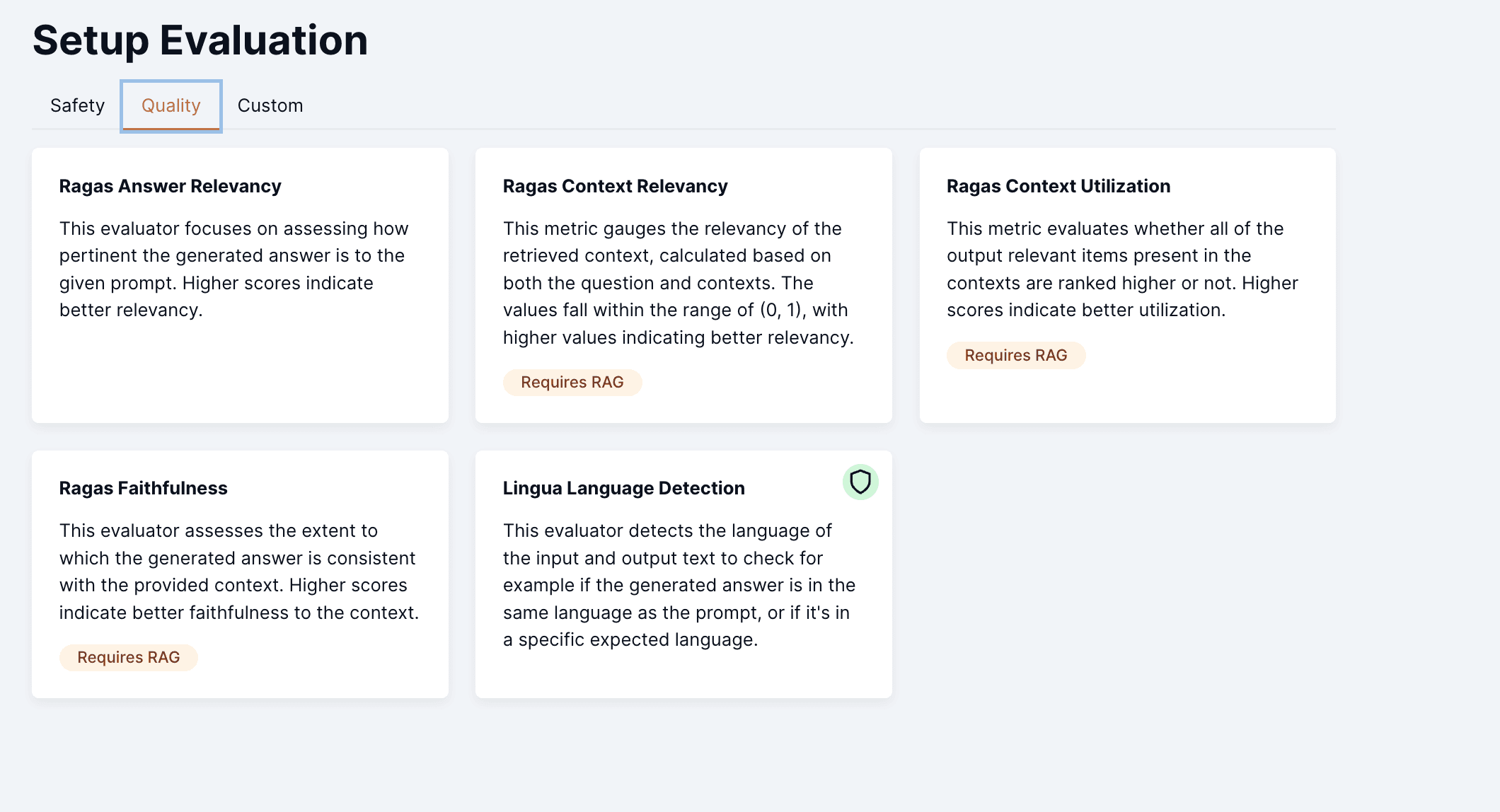
Task: Open the Ragas Faithfulness evaluator card
Action: [240, 574]
